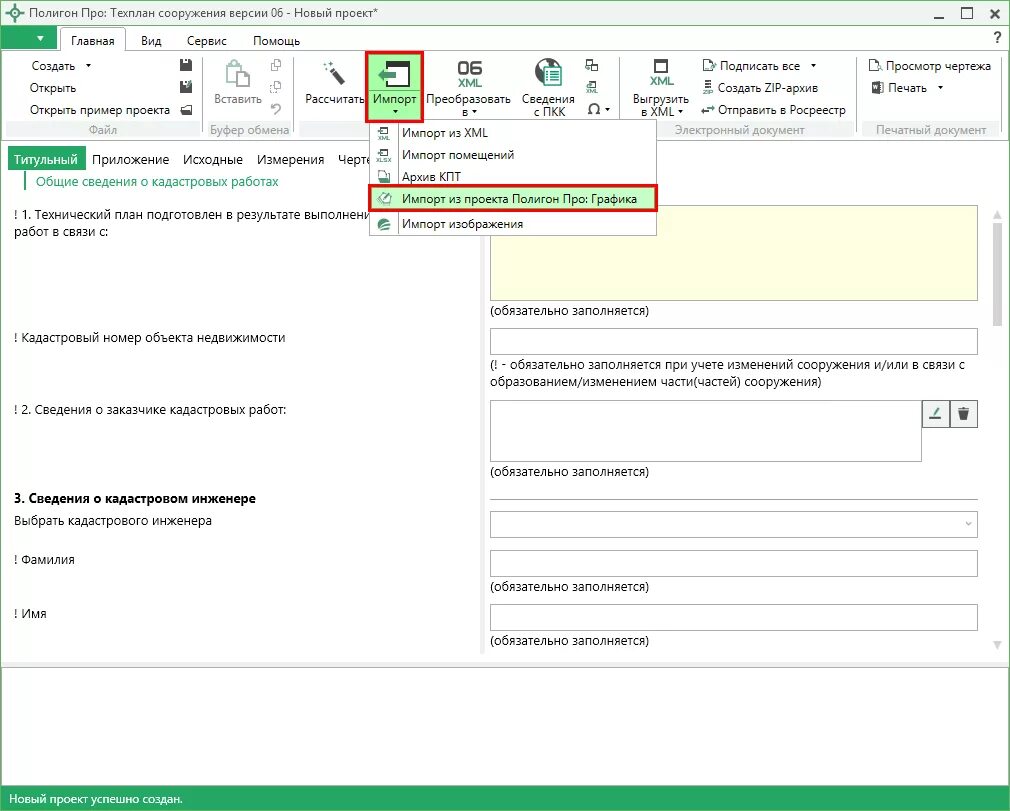Click the Выгрузить в XML icon
Screen dimensions: 1010x811
click(661, 73)
